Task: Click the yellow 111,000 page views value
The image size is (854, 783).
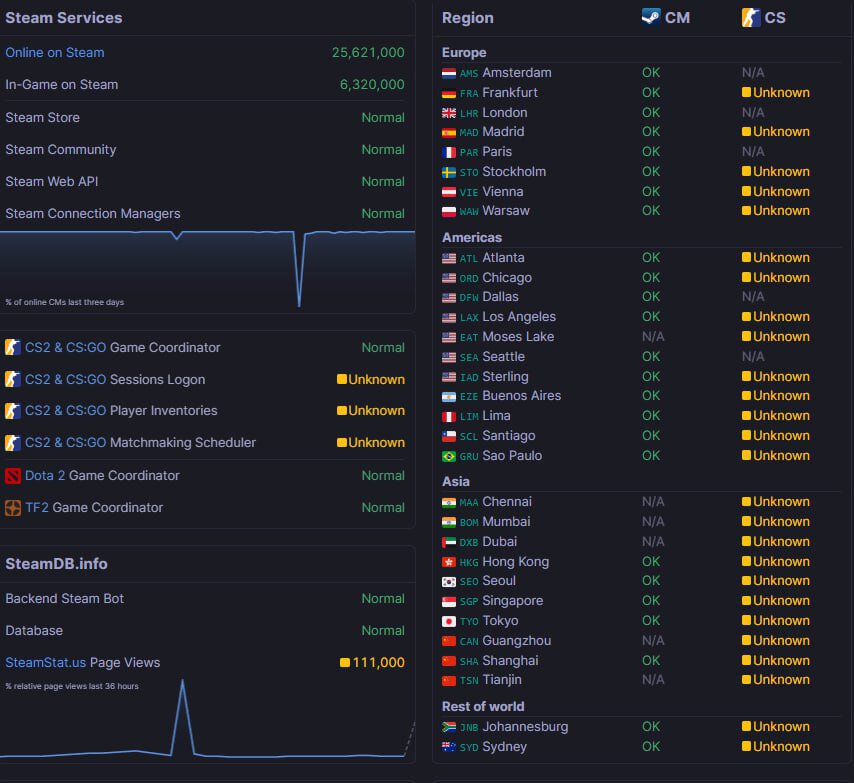Action: (x=372, y=663)
